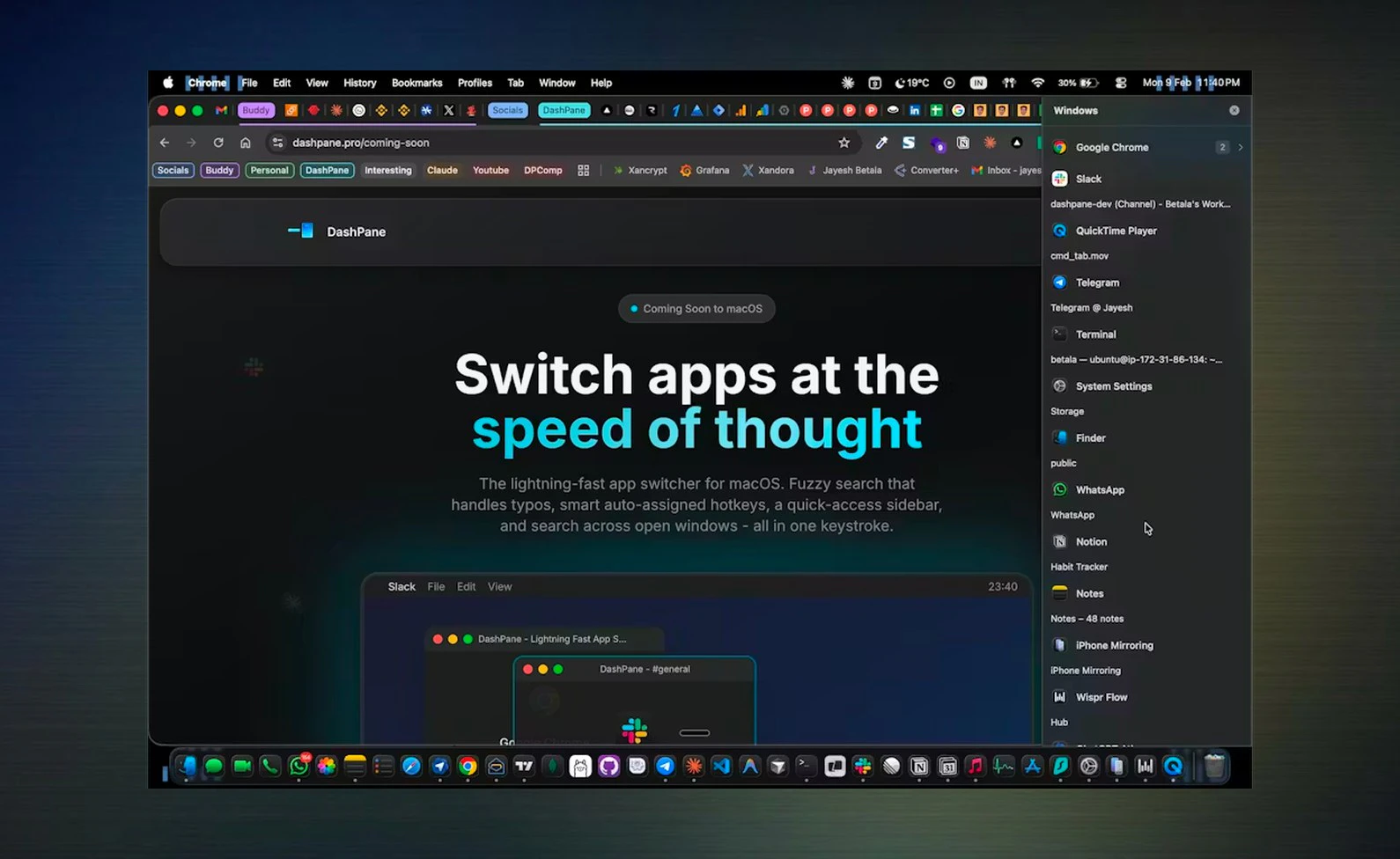The image size is (1400, 859).
Task: Open the File menu
Action: [249, 83]
